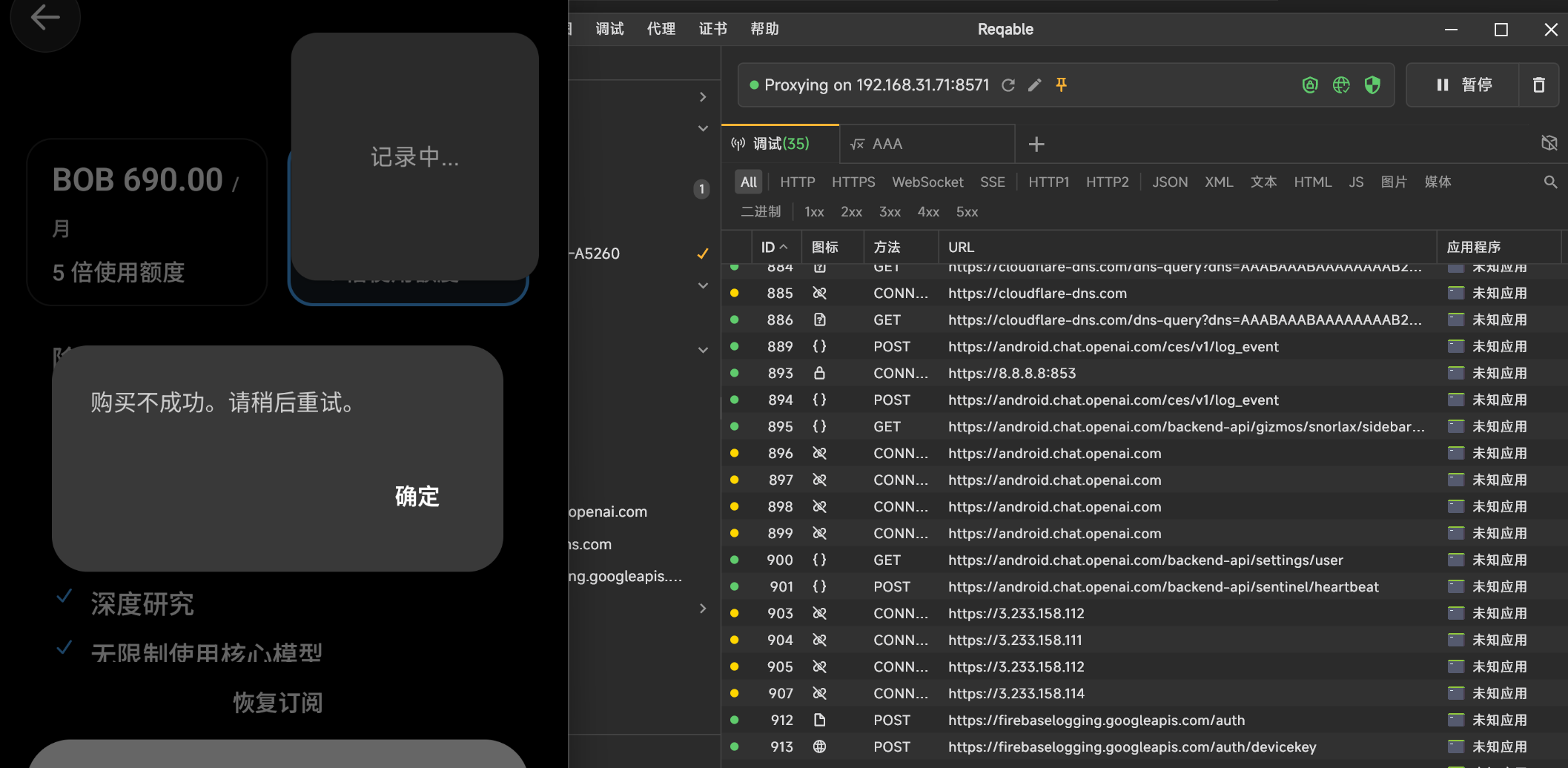Viewport: 1568px width, 768px height.
Task: Click the status dot of request row 901
Action: (x=734, y=586)
